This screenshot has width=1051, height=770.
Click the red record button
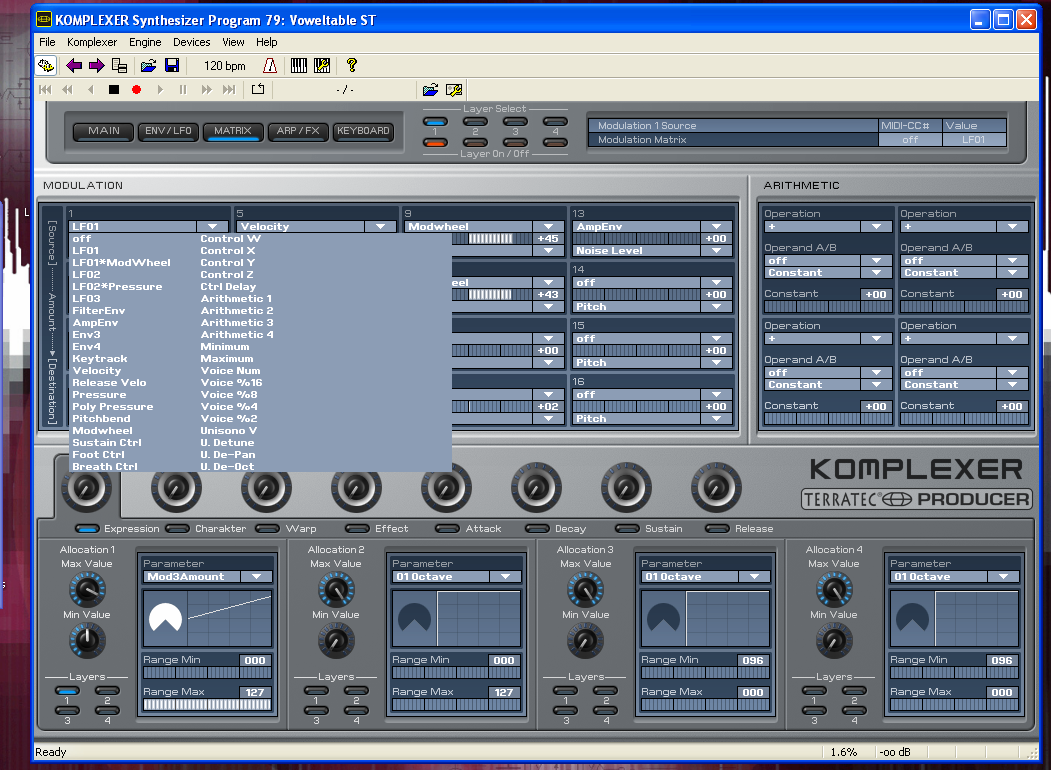point(137,90)
